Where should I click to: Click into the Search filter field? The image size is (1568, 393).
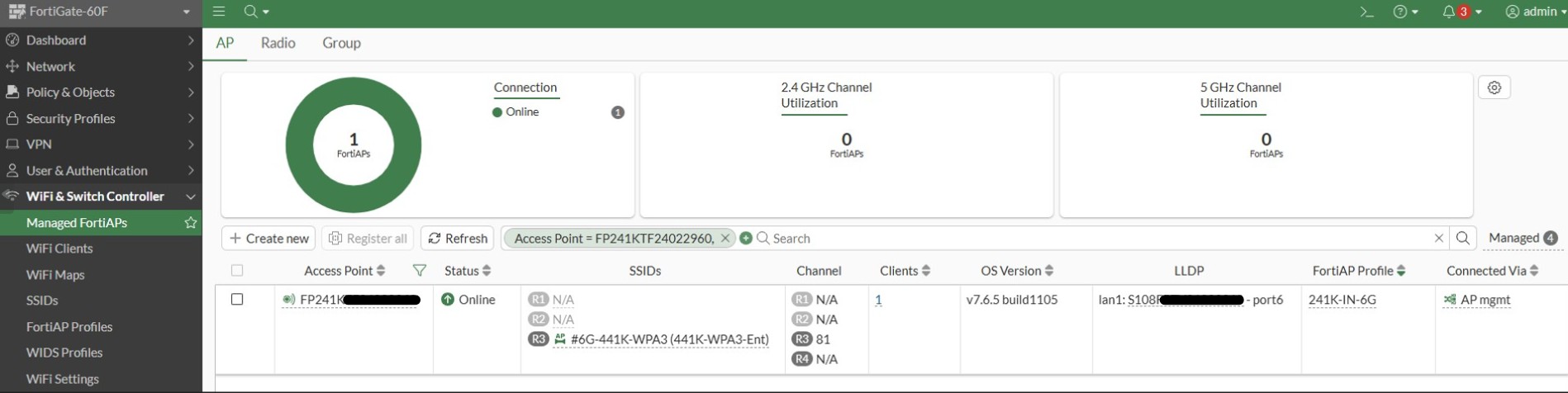click(x=1099, y=238)
